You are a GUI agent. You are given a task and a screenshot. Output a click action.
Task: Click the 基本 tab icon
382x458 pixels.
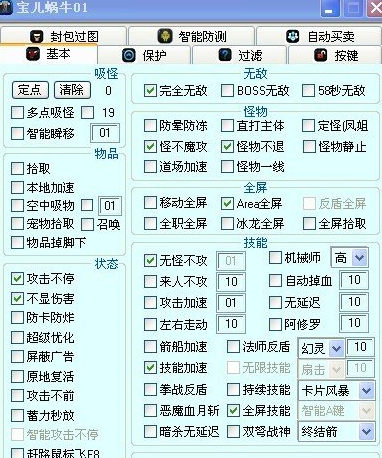point(33,54)
